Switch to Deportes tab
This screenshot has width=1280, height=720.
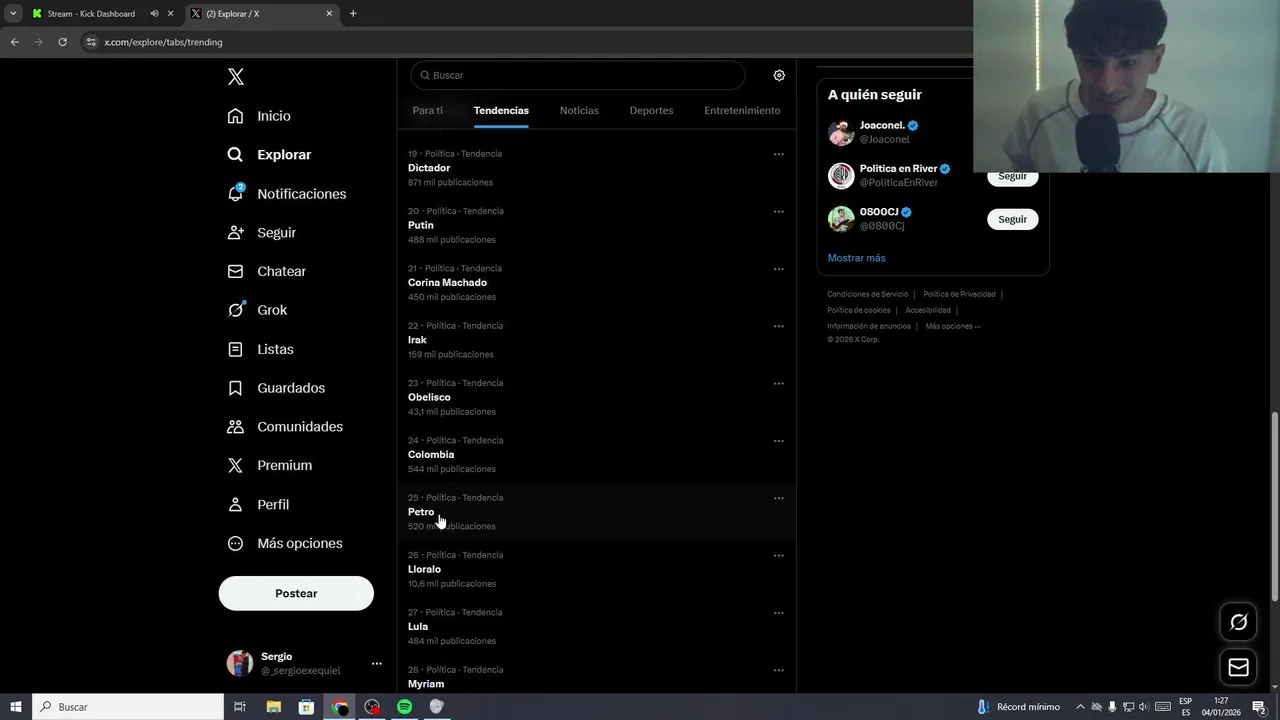[x=651, y=110]
